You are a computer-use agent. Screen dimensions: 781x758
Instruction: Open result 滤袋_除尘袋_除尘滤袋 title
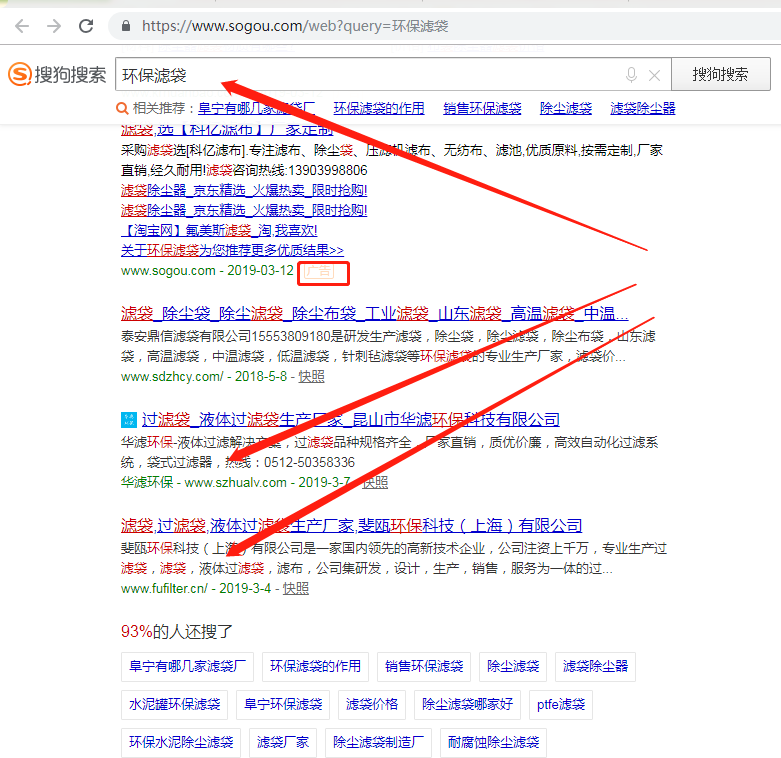click(x=375, y=314)
